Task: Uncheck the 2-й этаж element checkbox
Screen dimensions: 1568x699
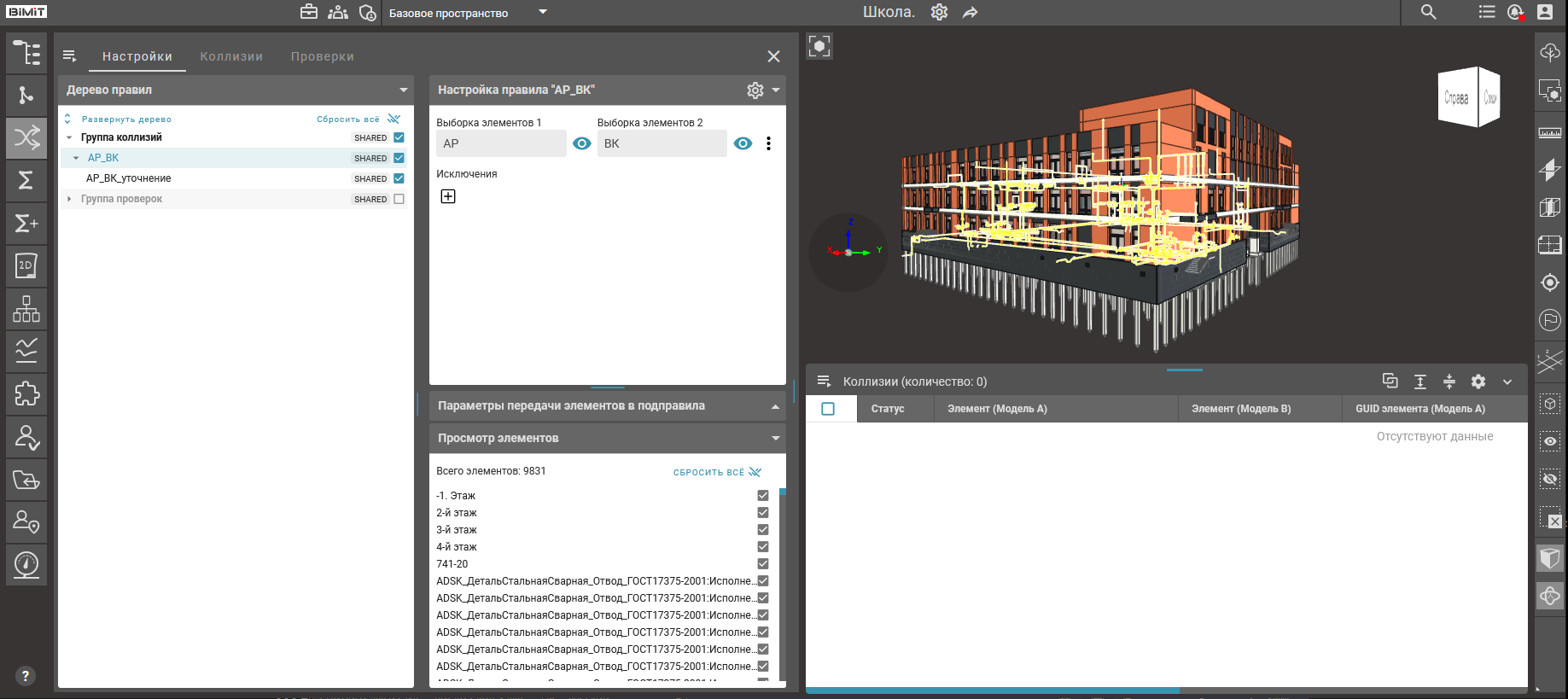Action: 762,513
